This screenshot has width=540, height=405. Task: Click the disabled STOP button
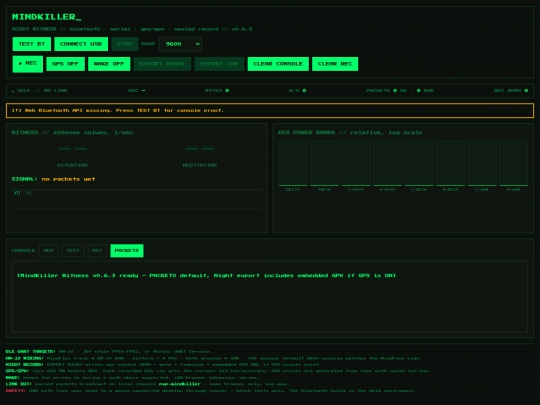(125, 44)
